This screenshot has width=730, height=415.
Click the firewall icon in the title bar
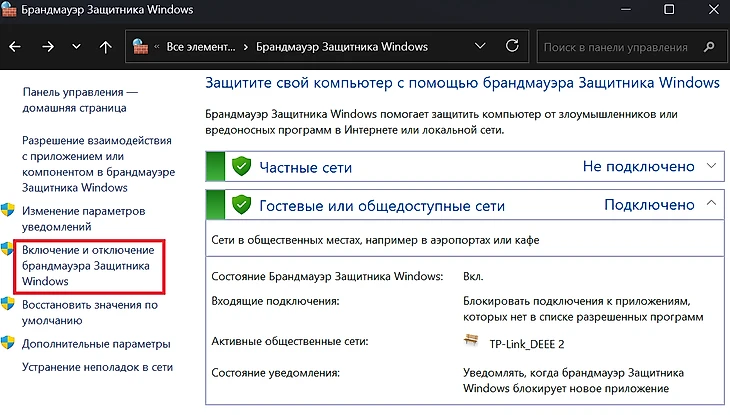click(x=9, y=9)
